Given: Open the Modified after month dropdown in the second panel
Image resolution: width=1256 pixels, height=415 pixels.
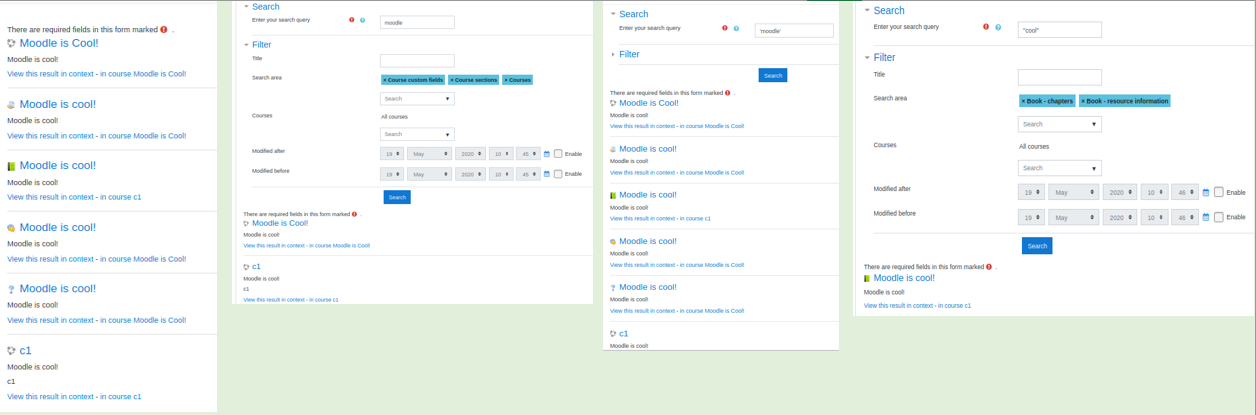Looking at the screenshot, I should click(430, 154).
